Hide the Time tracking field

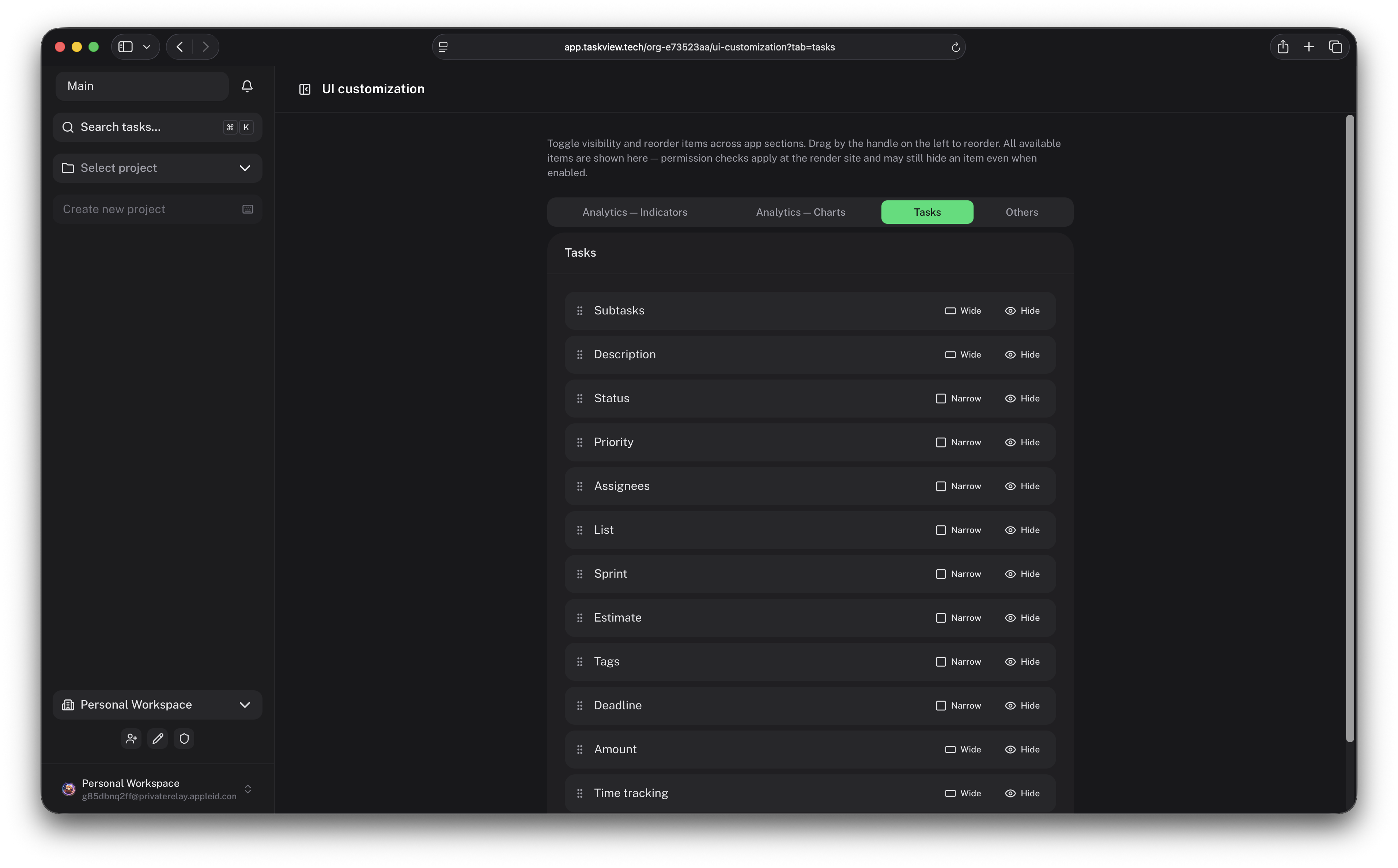[1022, 793]
